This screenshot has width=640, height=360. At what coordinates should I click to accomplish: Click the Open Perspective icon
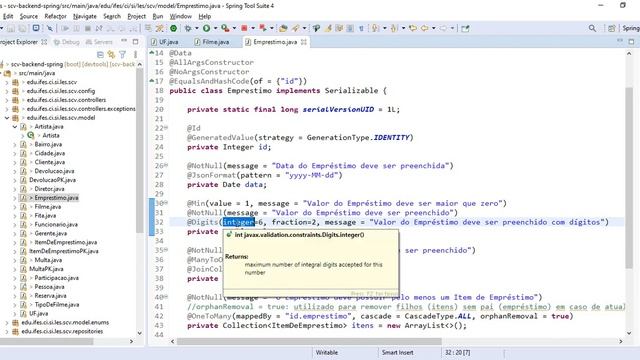(x=611, y=28)
